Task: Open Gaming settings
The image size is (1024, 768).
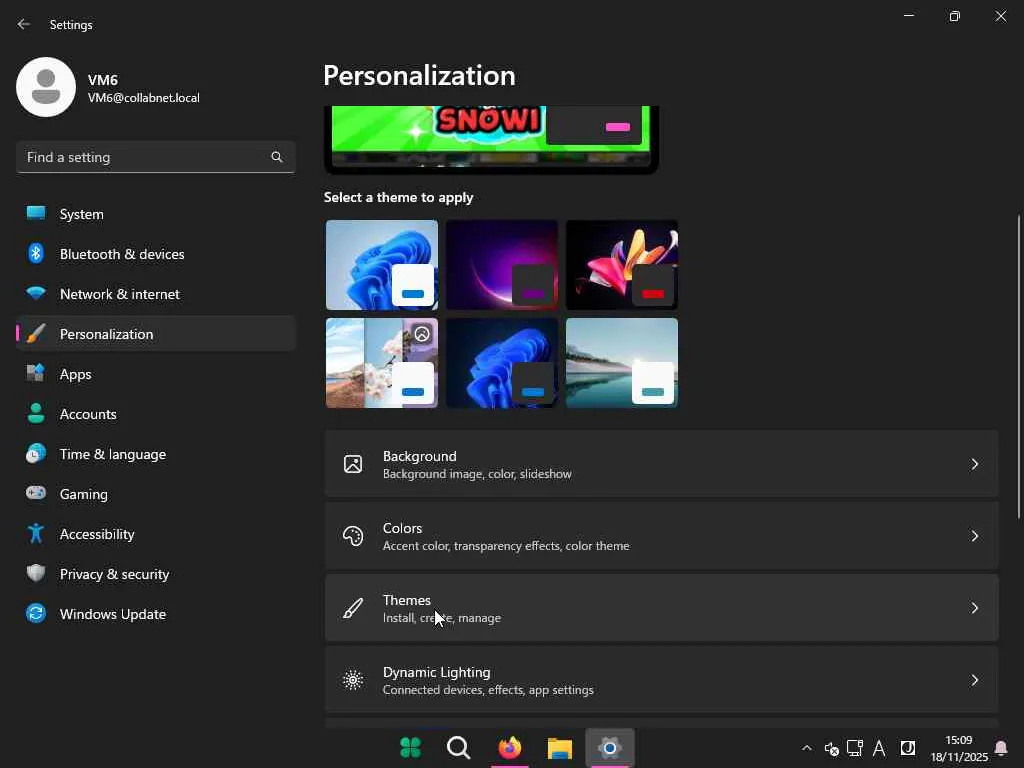Action: [156, 494]
